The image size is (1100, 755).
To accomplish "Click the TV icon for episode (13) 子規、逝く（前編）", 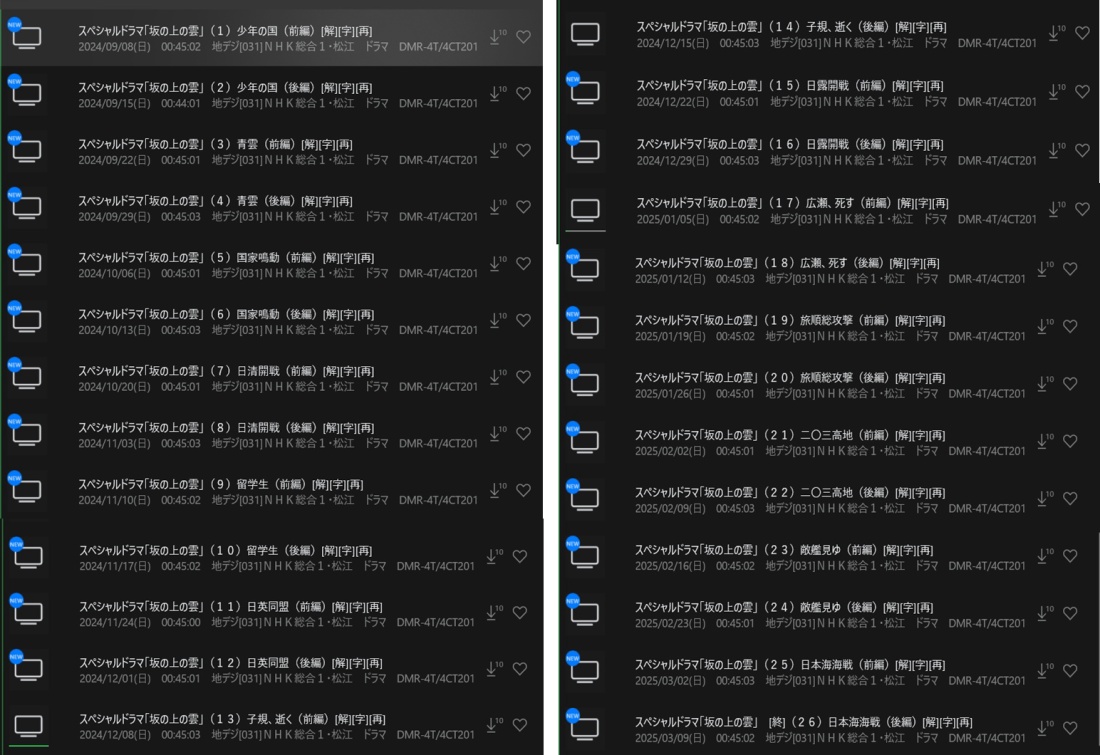I will (29, 726).
